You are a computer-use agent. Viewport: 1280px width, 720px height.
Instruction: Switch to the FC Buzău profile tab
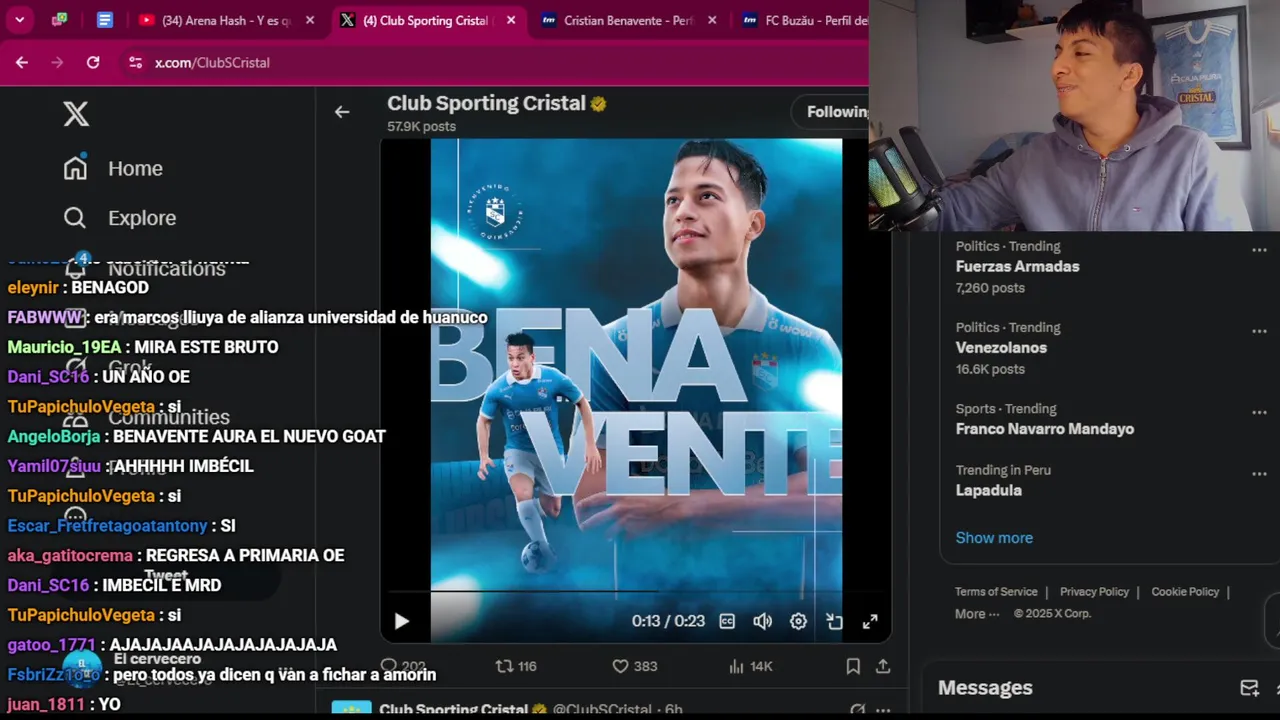(805, 20)
